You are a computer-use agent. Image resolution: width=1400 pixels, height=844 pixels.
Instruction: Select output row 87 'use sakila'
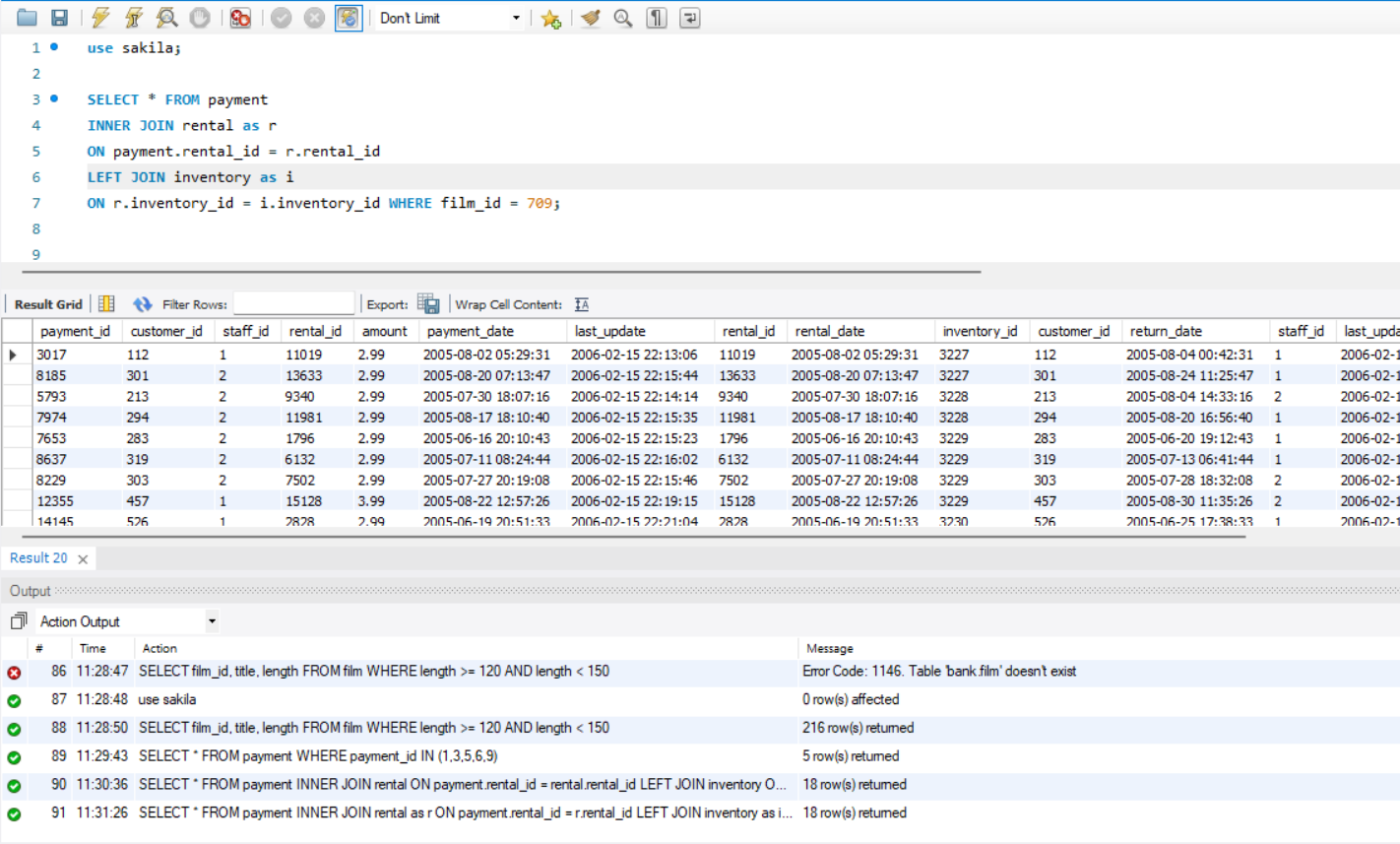pyautogui.click(x=166, y=699)
